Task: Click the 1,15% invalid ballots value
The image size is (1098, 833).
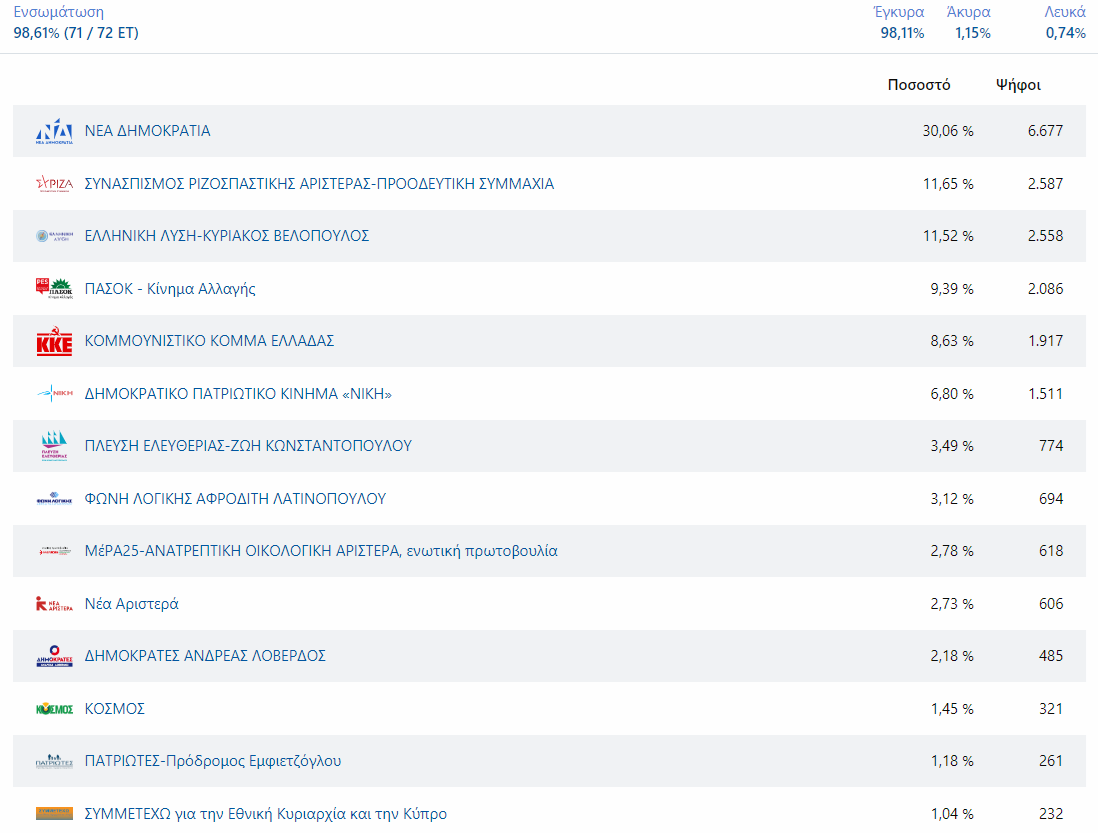Action: point(973,33)
